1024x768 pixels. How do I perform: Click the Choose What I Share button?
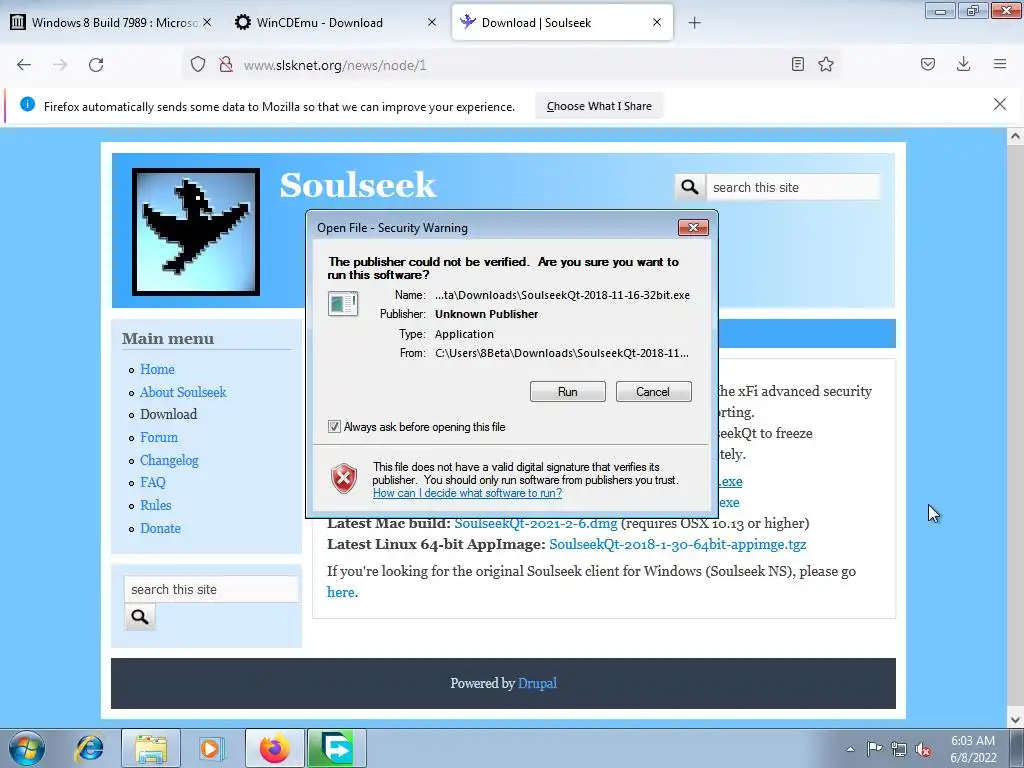(x=599, y=106)
